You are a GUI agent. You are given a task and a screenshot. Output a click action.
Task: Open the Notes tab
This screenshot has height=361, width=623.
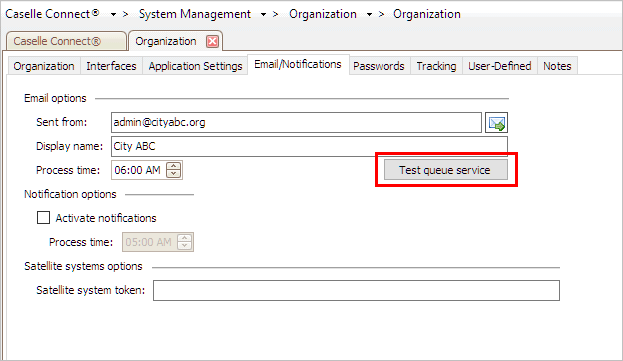(557, 66)
